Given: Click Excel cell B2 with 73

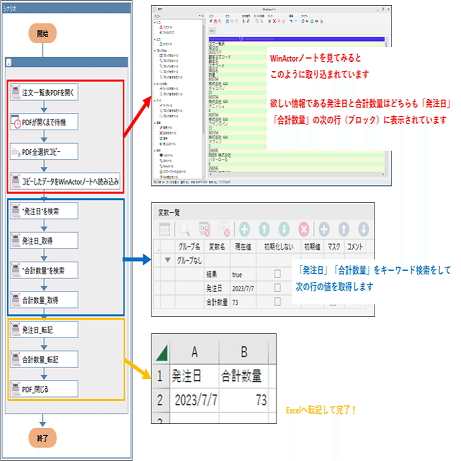Looking at the screenshot, I should [x=244, y=400].
